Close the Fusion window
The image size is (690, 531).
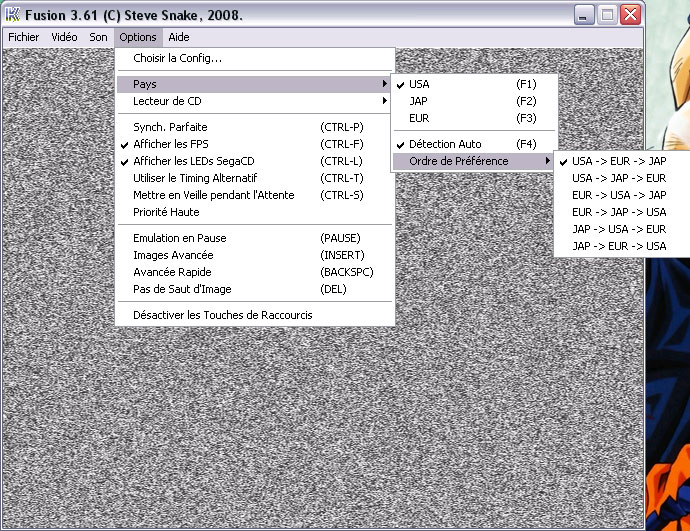pyautogui.click(x=630, y=15)
